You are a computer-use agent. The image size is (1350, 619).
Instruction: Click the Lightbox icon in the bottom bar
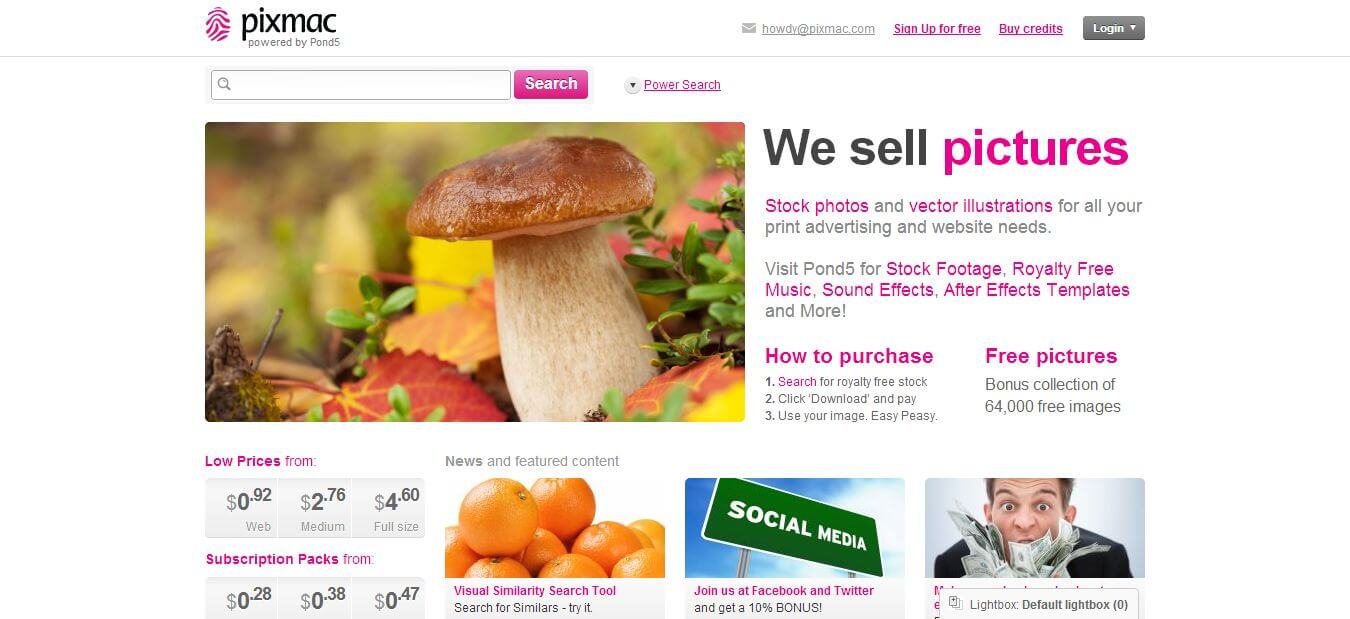coord(955,603)
